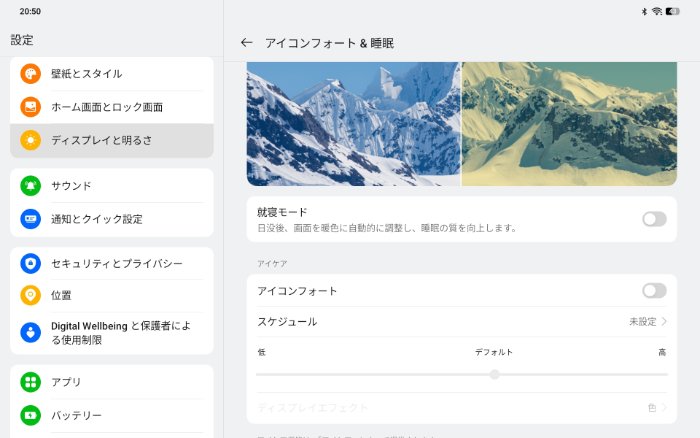
Task: Tap the back arrow next to アイコンフォート & 睡眠
Action: (246, 43)
